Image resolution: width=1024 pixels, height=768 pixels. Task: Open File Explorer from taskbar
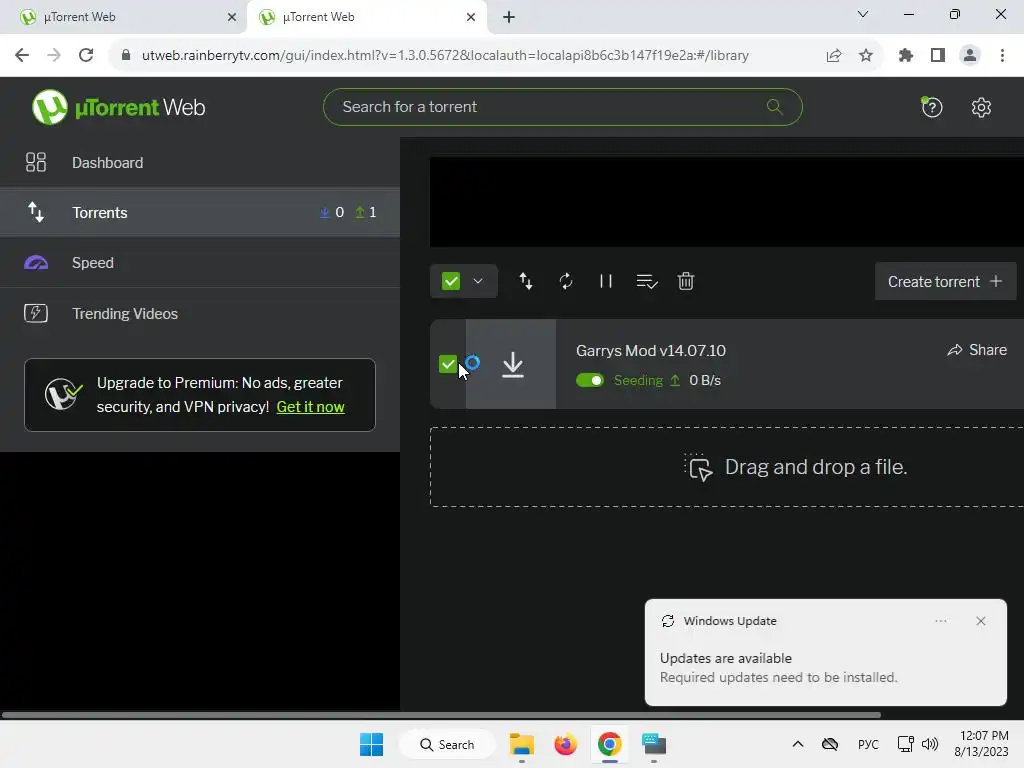tap(522, 744)
